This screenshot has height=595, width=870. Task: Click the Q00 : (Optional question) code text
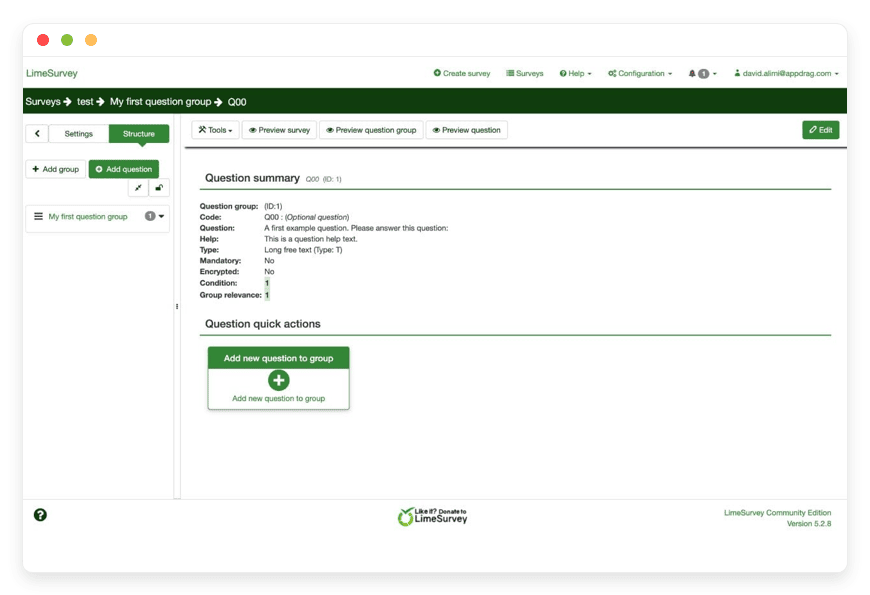pos(306,217)
